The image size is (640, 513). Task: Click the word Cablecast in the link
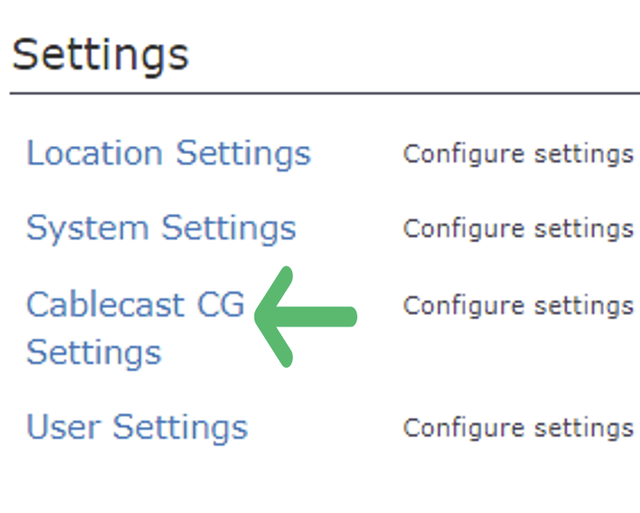pos(105,305)
